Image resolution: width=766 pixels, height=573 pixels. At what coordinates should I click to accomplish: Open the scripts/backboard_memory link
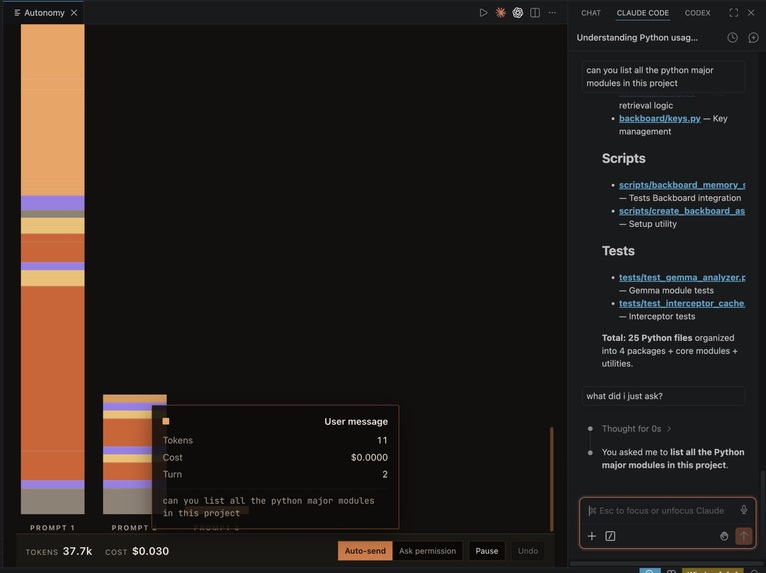point(682,185)
